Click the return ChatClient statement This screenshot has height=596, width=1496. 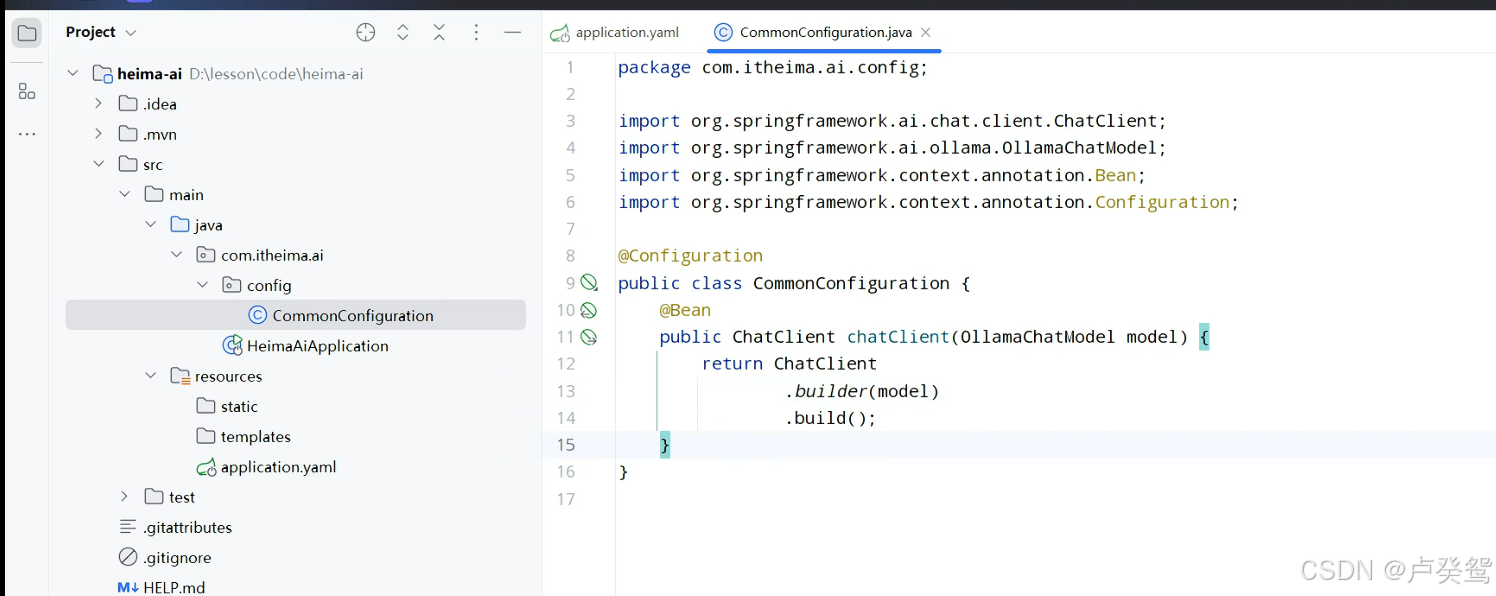click(789, 364)
